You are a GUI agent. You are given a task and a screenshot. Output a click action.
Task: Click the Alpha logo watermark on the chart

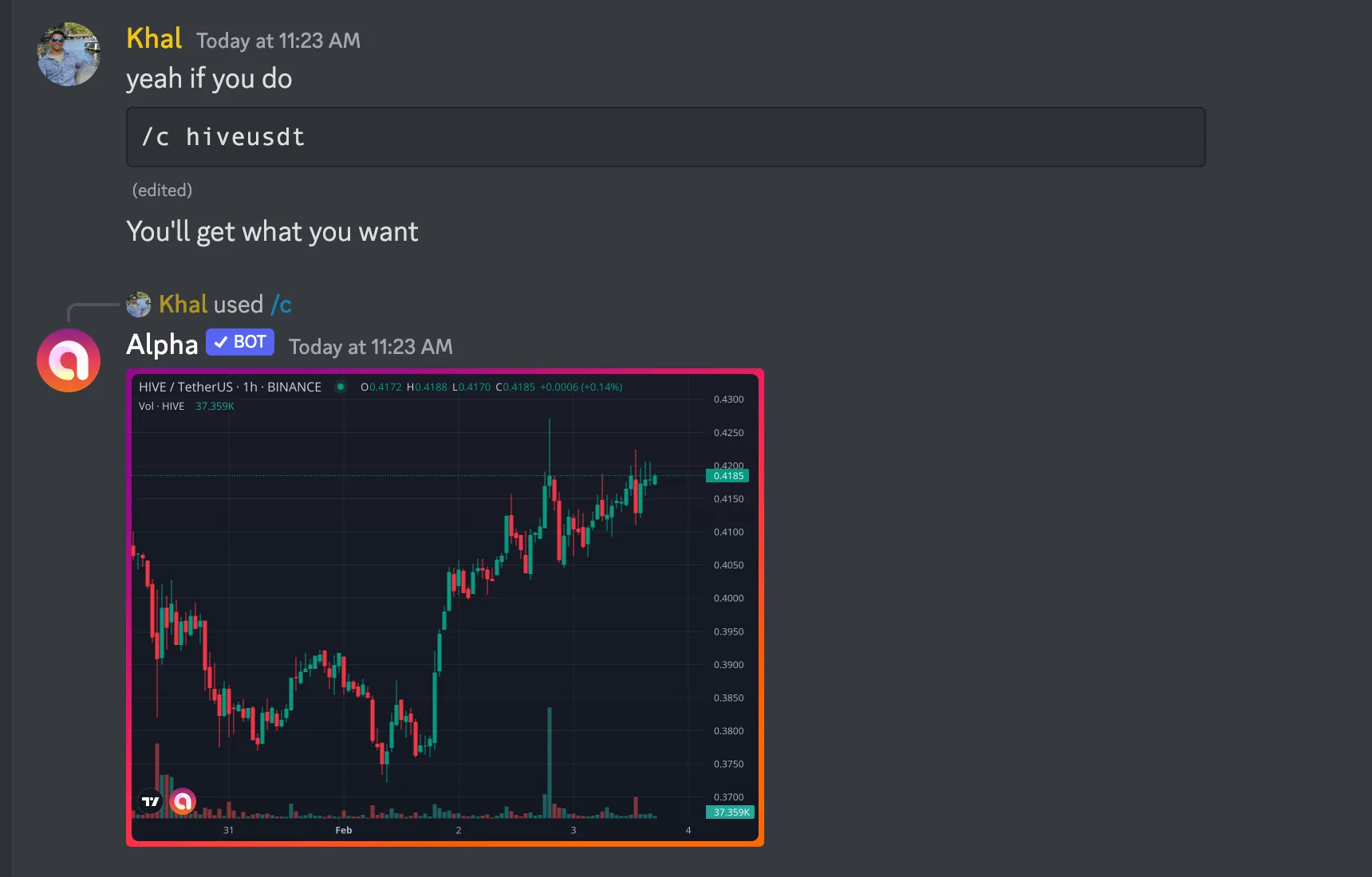pyautogui.click(x=183, y=801)
